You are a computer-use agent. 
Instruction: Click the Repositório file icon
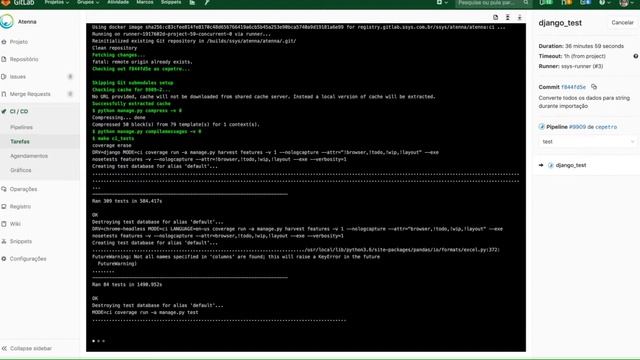click(x=4, y=59)
